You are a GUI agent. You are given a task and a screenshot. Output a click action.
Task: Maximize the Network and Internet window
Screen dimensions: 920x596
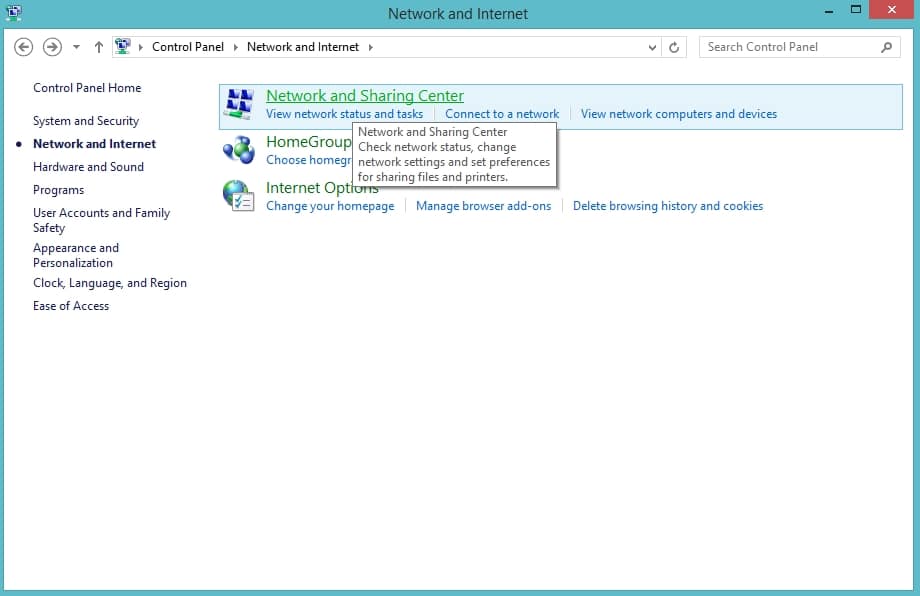[x=856, y=9]
